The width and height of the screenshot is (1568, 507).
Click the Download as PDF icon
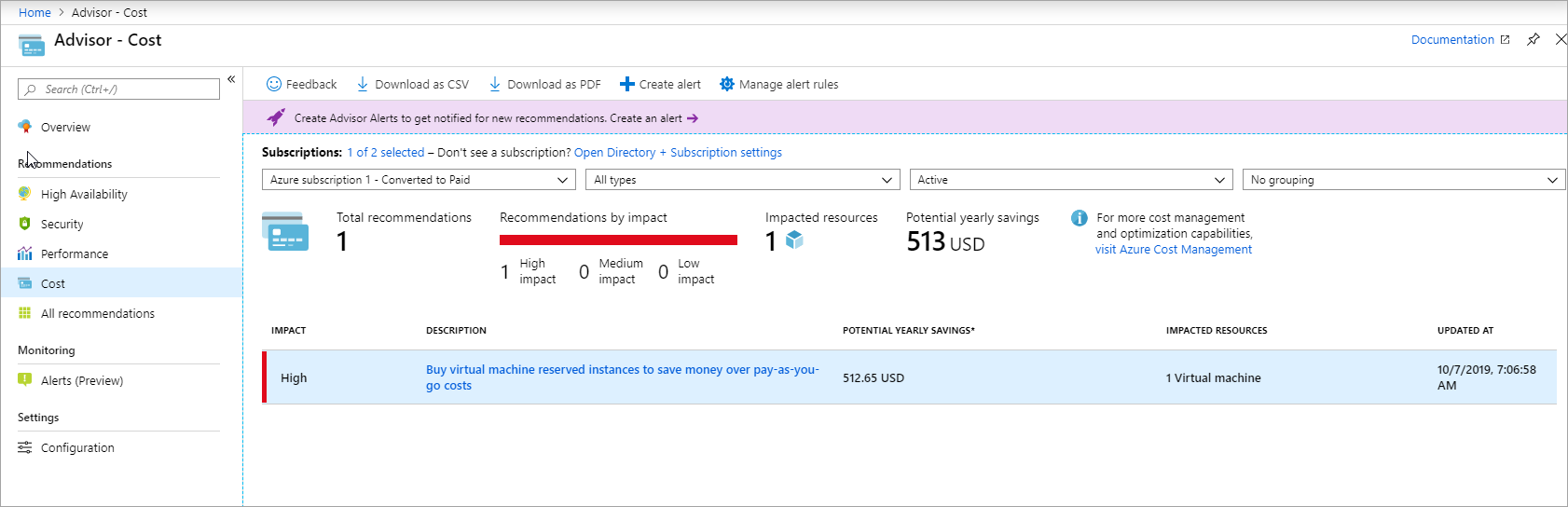click(x=495, y=84)
